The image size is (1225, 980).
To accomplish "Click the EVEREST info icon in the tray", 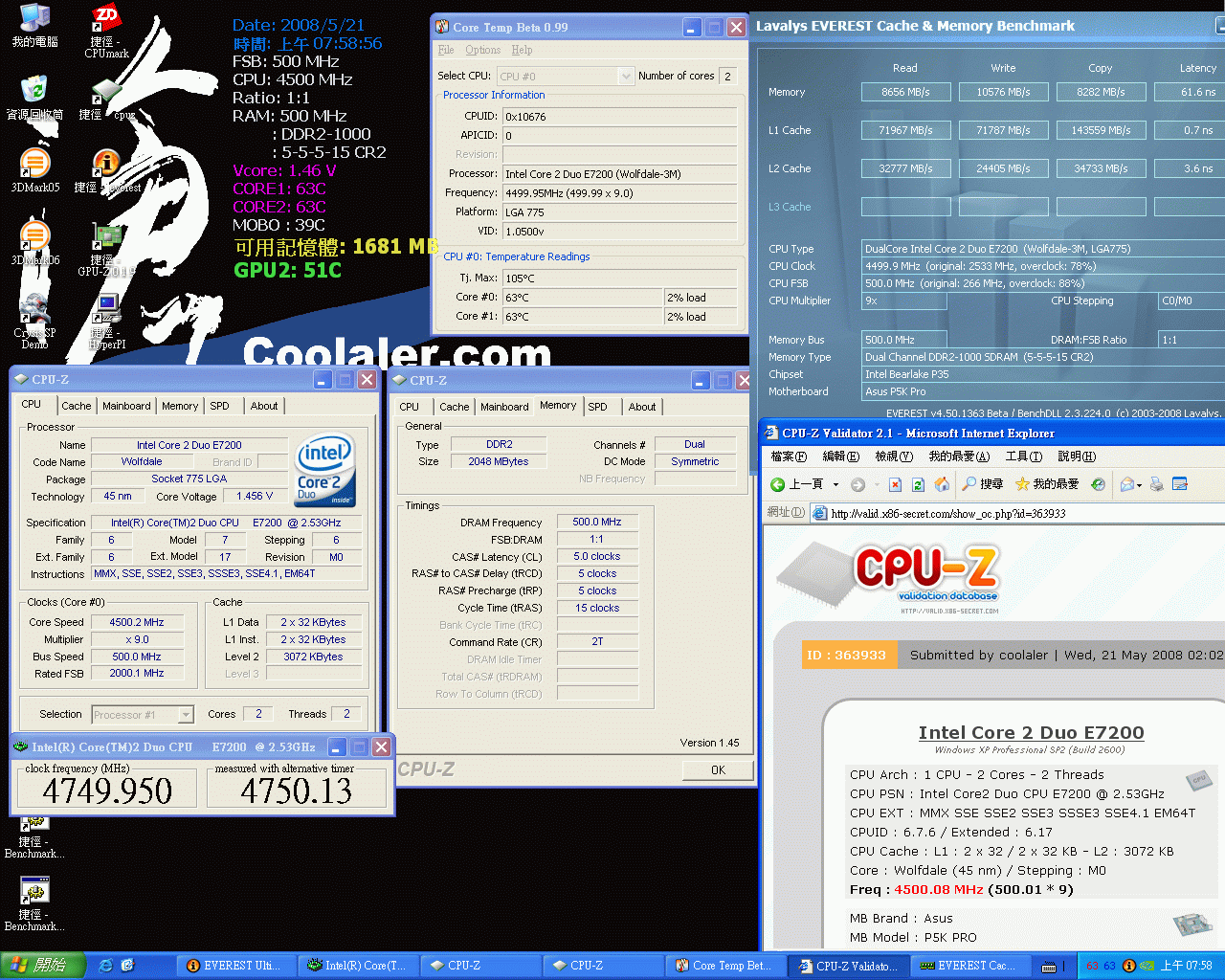I will (x=1129, y=966).
